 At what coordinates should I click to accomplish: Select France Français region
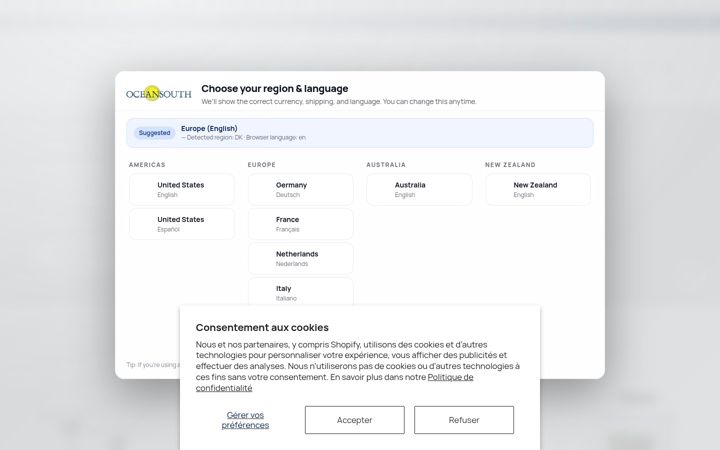click(x=301, y=224)
